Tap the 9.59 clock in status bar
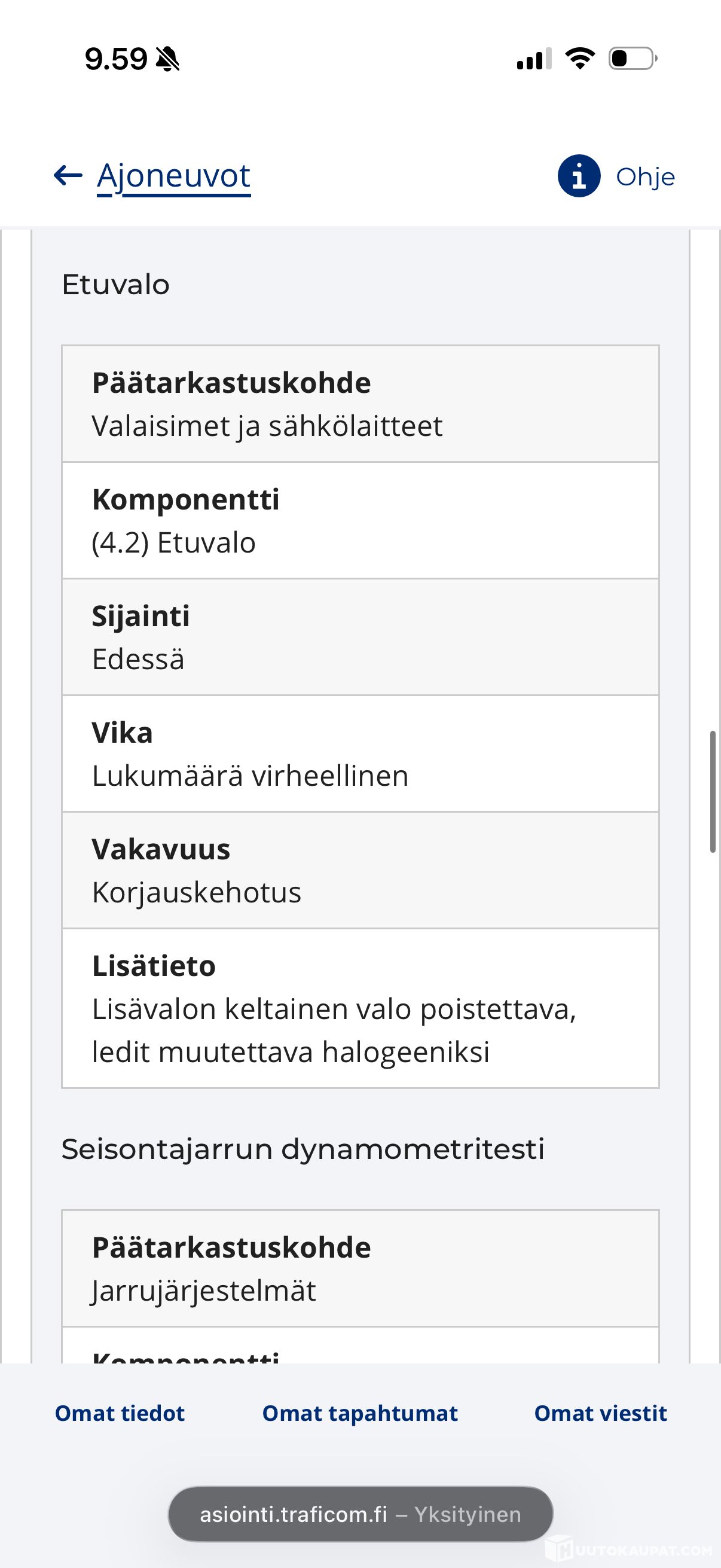This screenshot has width=721, height=1568. [x=115, y=59]
